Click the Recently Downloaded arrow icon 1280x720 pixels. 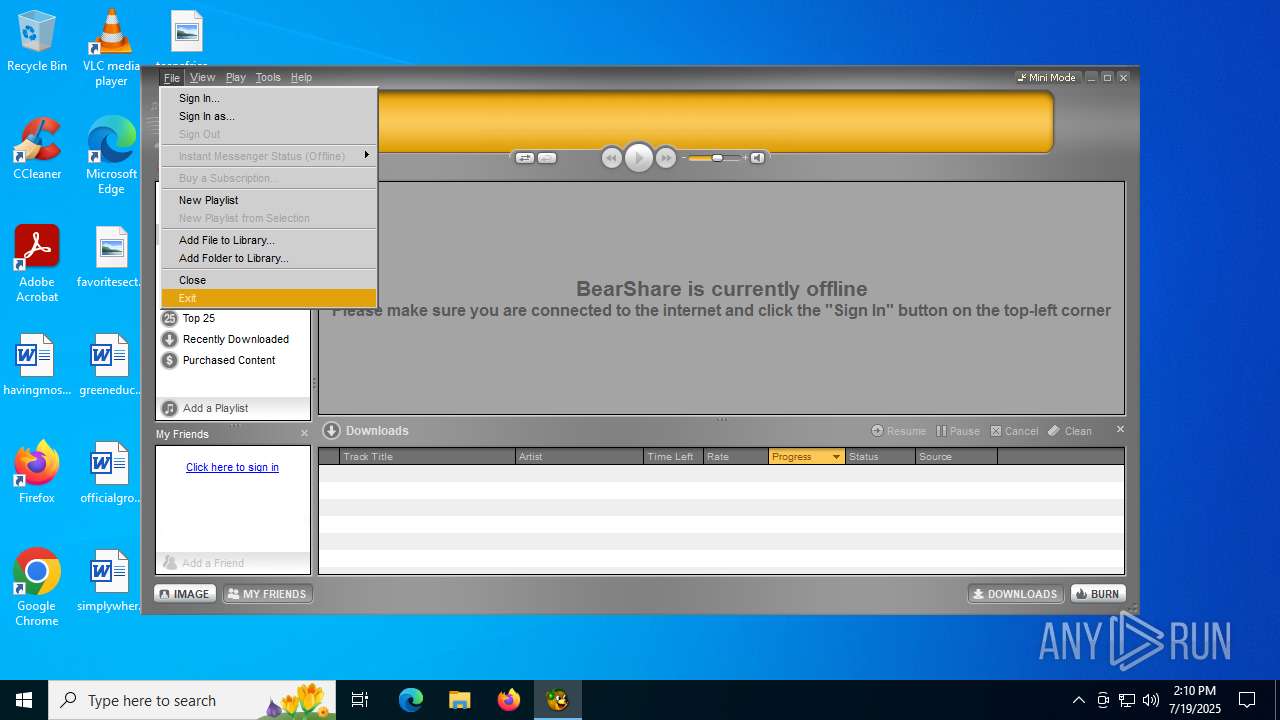point(169,339)
